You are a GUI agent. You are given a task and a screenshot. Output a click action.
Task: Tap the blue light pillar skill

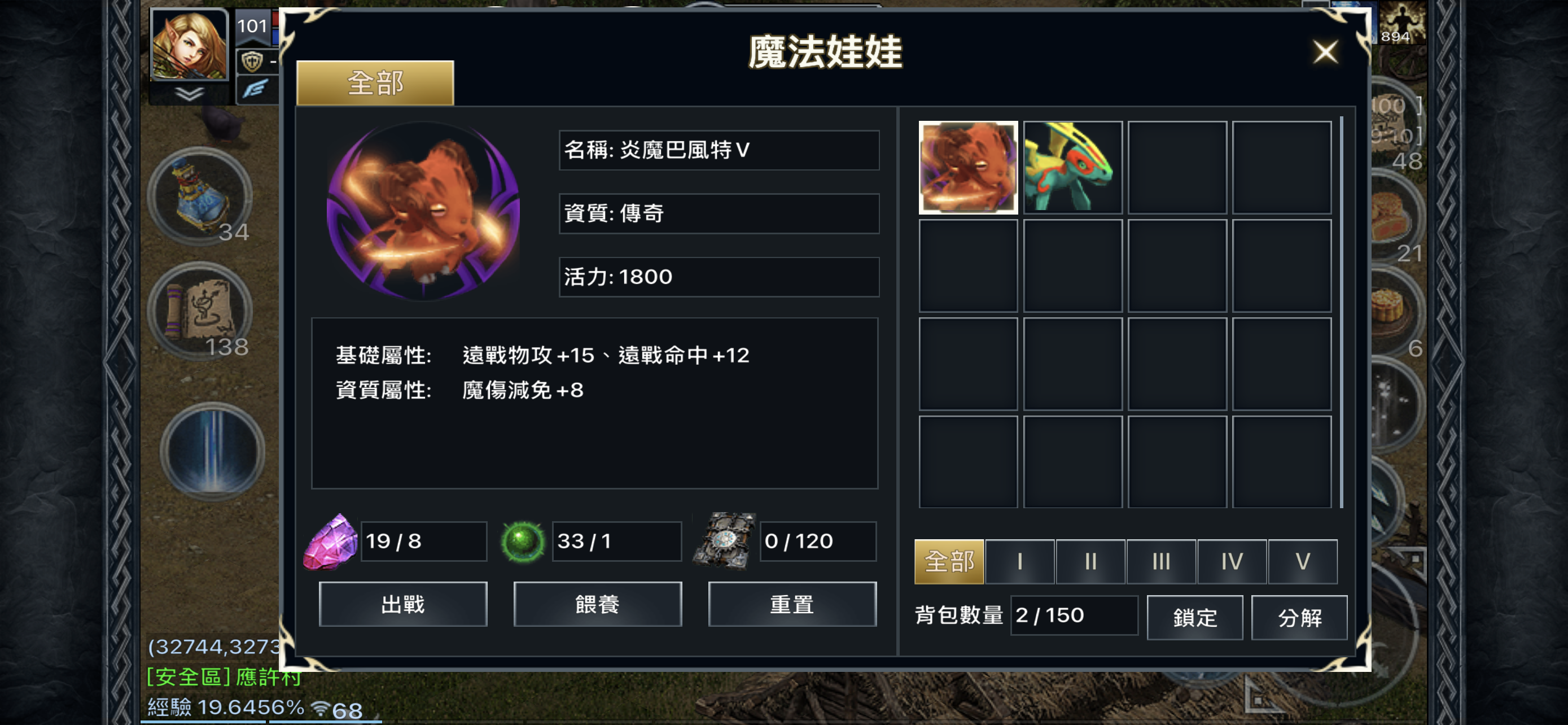point(212,452)
